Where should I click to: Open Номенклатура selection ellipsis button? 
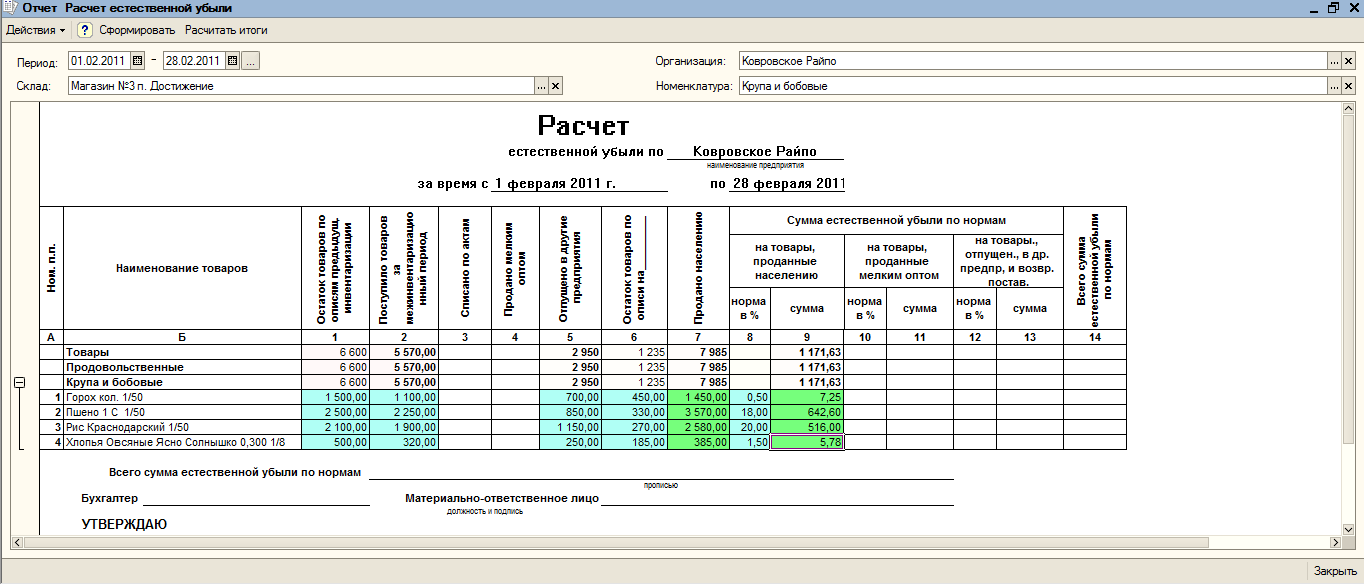coord(1334,86)
